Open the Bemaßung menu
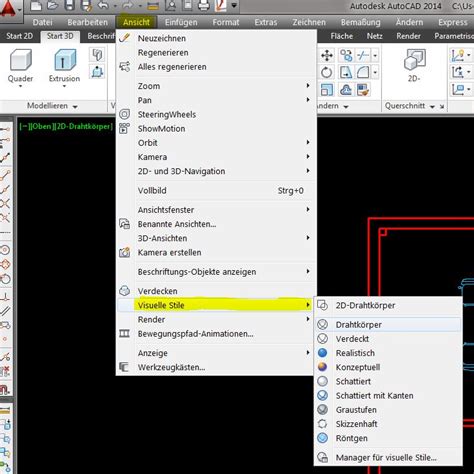This screenshot has height=474, width=474. (360, 22)
